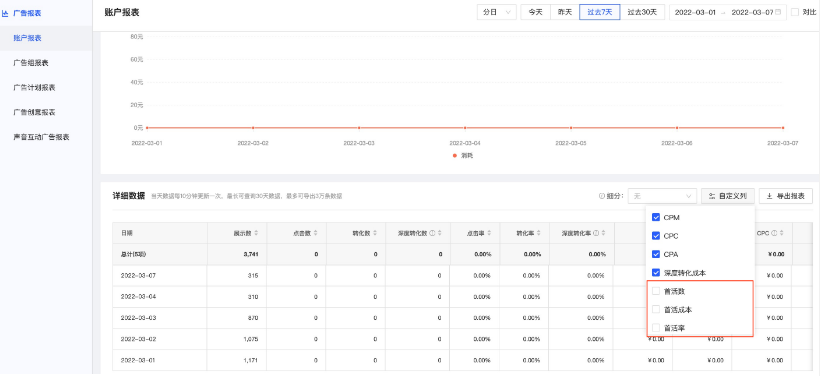Screen dimensions: 820x376
Task: Click the sort arrows beside 深度转化数
Action: (x=440, y=233)
